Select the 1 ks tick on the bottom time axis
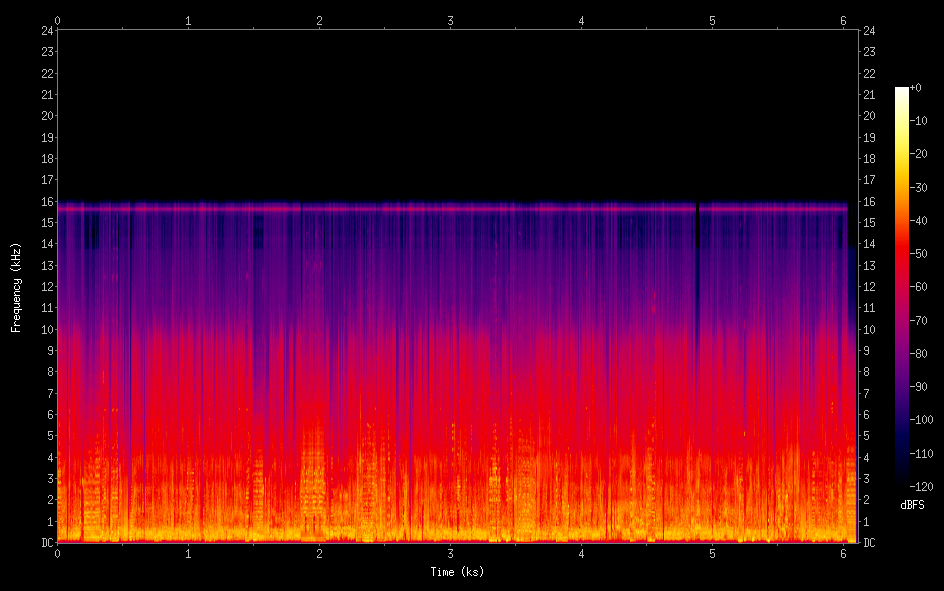The image size is (944, 591). (x=189, y=553)
